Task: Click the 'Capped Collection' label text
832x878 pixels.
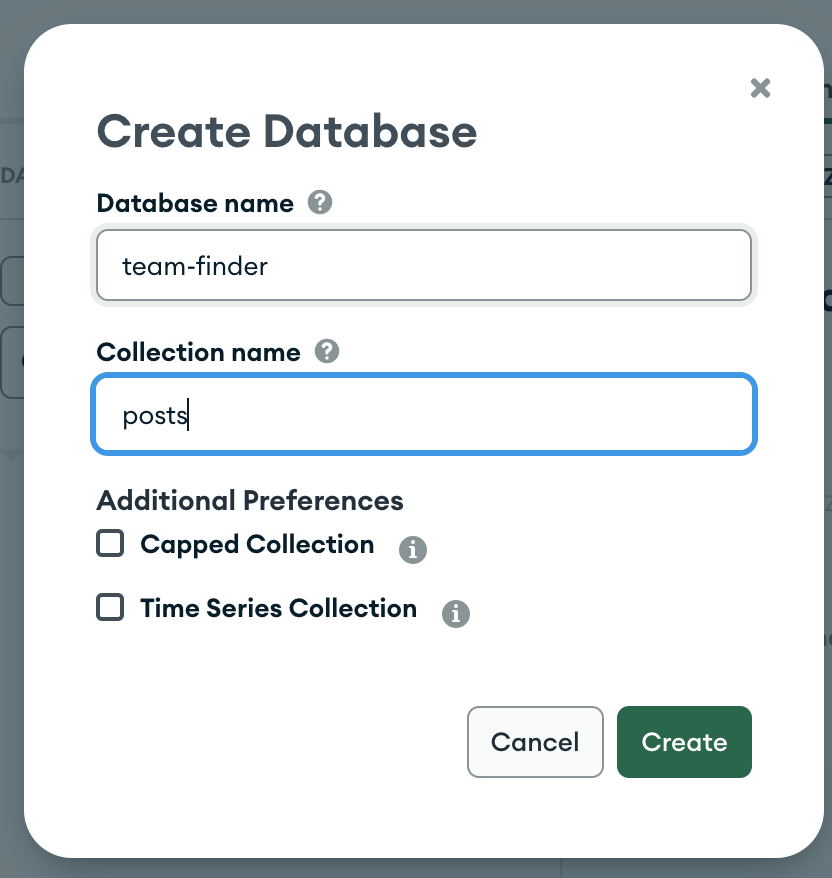Action: (x=257, y=545)
